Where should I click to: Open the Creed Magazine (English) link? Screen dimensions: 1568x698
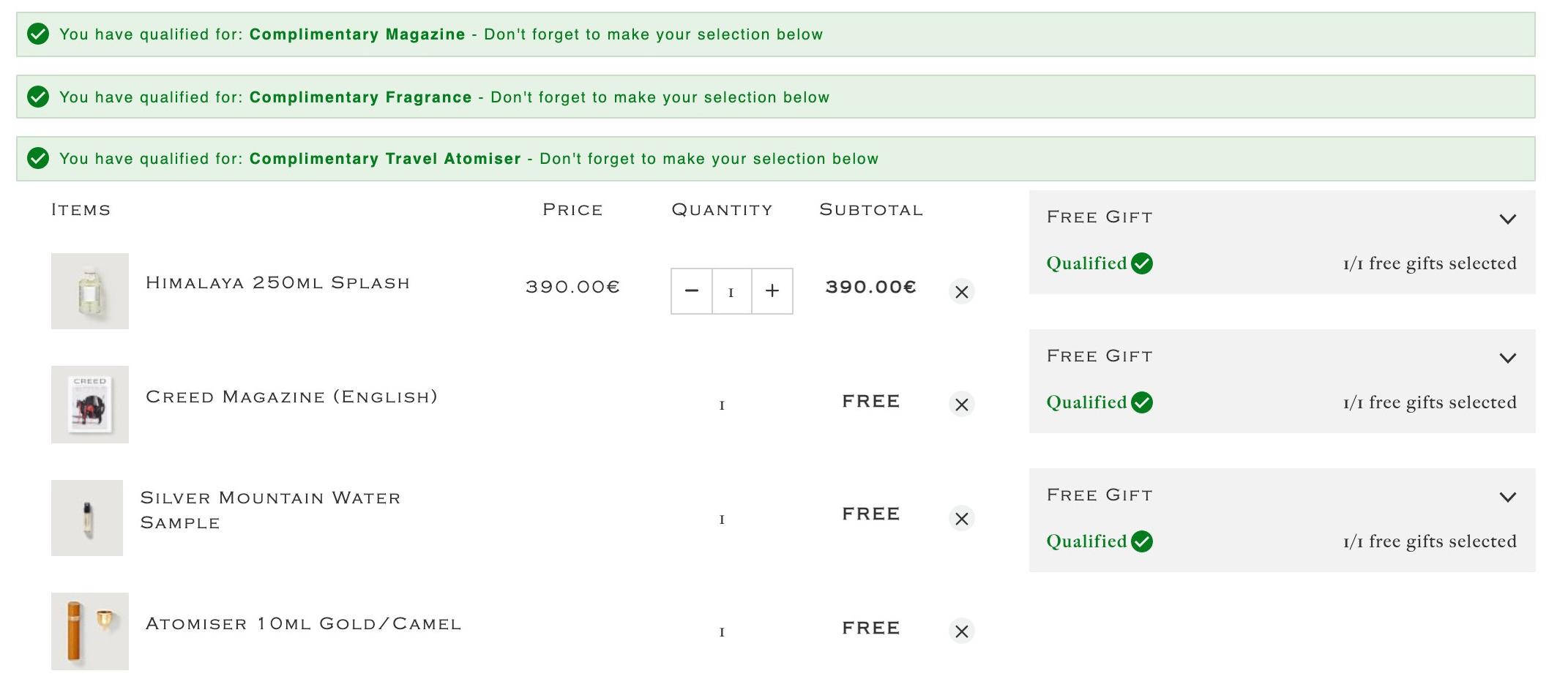[291, 397]
